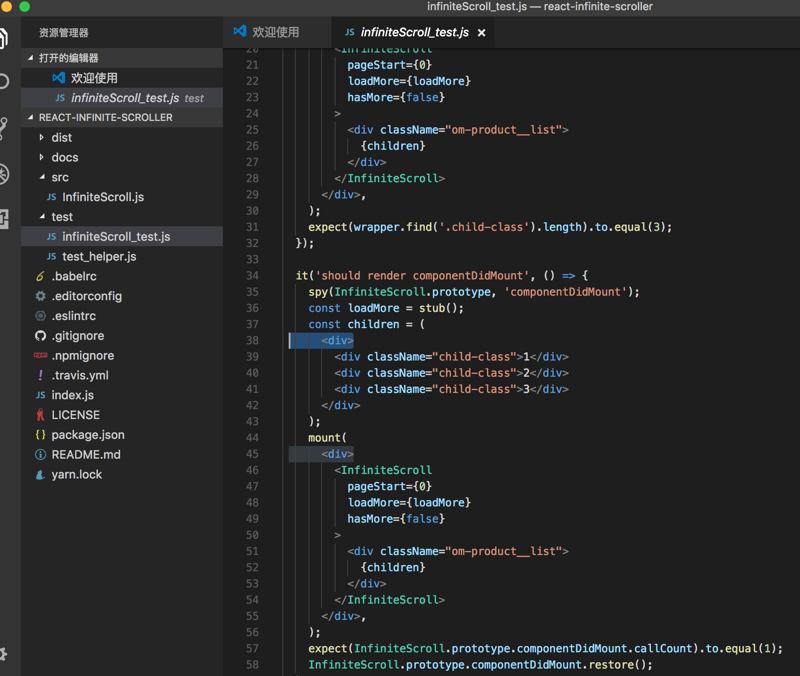Expand the dist folder
This screenshot has width=800, height=676.
click(x=61, y=137)
